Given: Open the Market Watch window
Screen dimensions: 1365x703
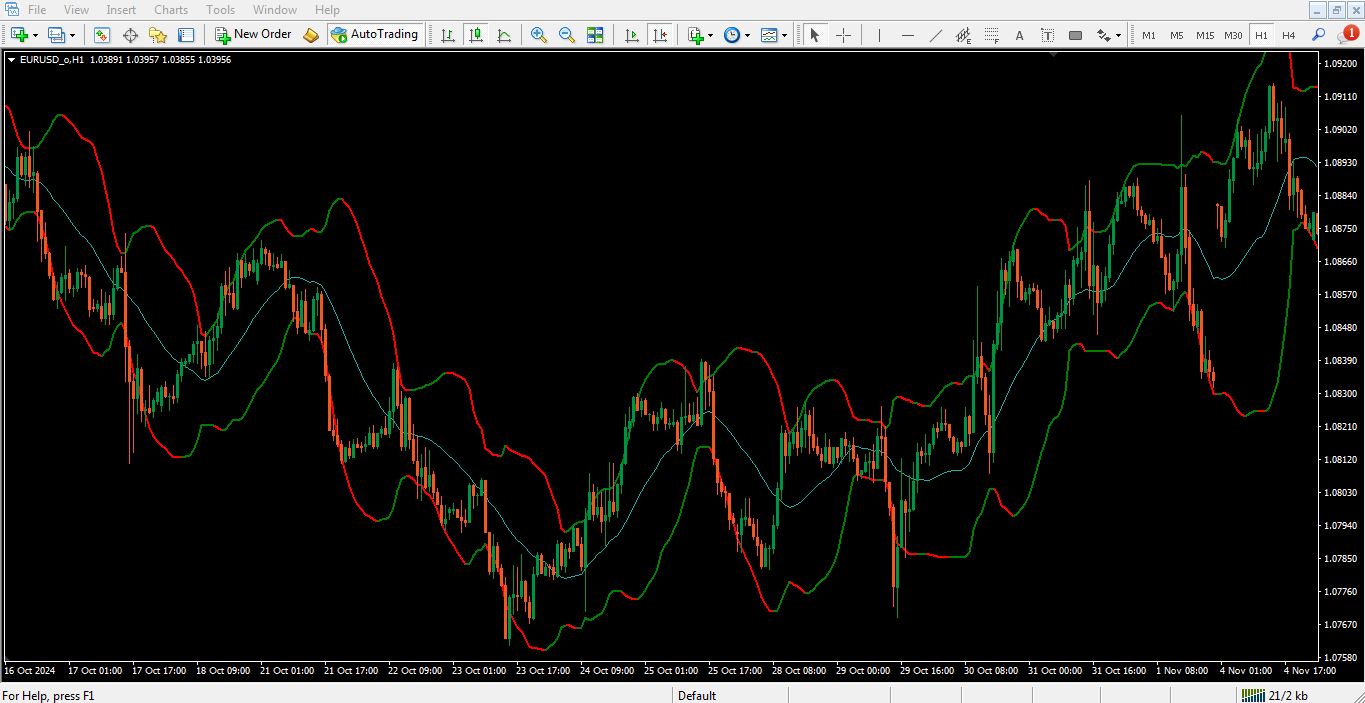Looking at the screenshot, I should tap(102, 35).
